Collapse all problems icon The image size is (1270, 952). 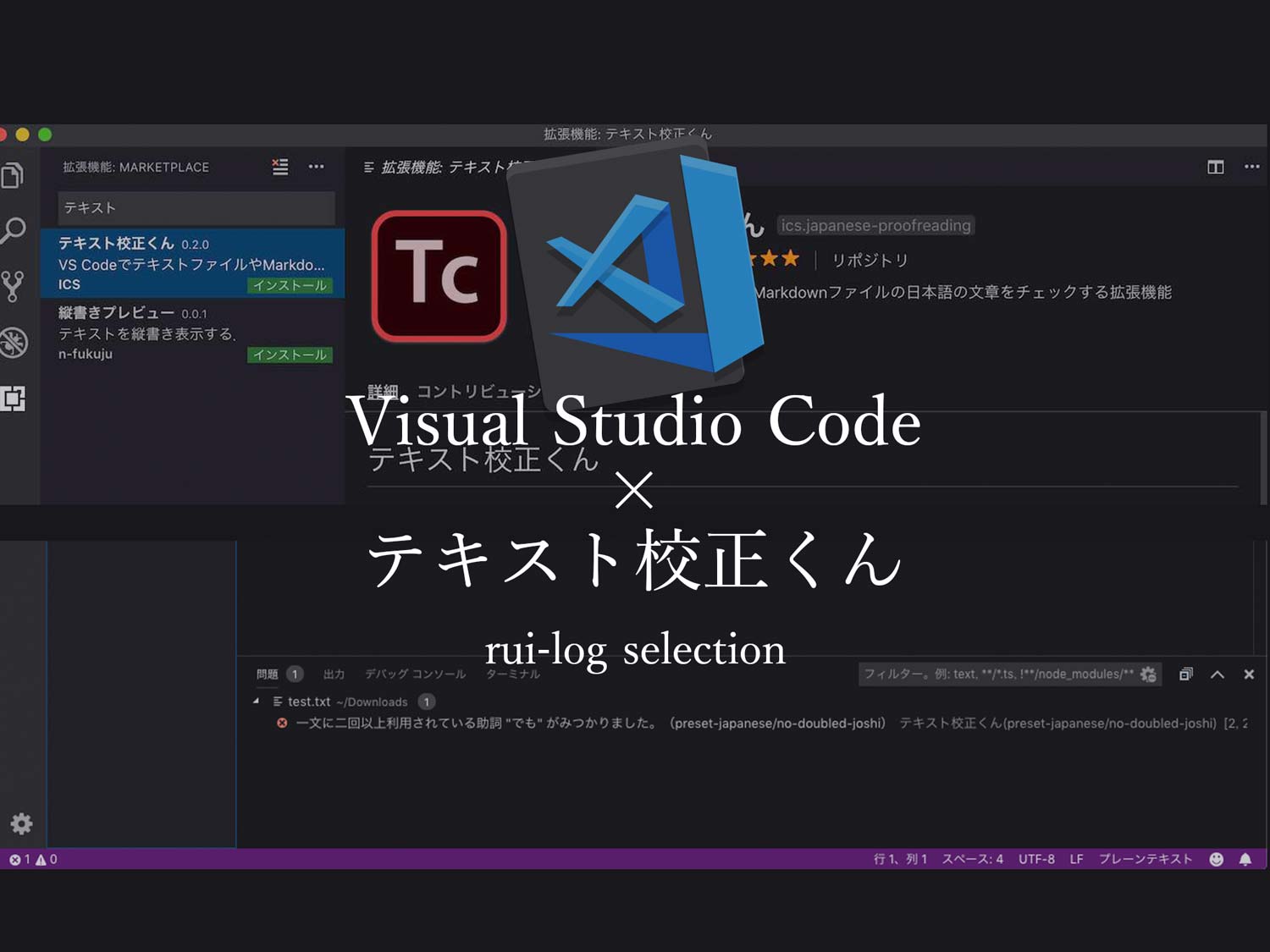pyautogui.click(x=1186, y=674)
